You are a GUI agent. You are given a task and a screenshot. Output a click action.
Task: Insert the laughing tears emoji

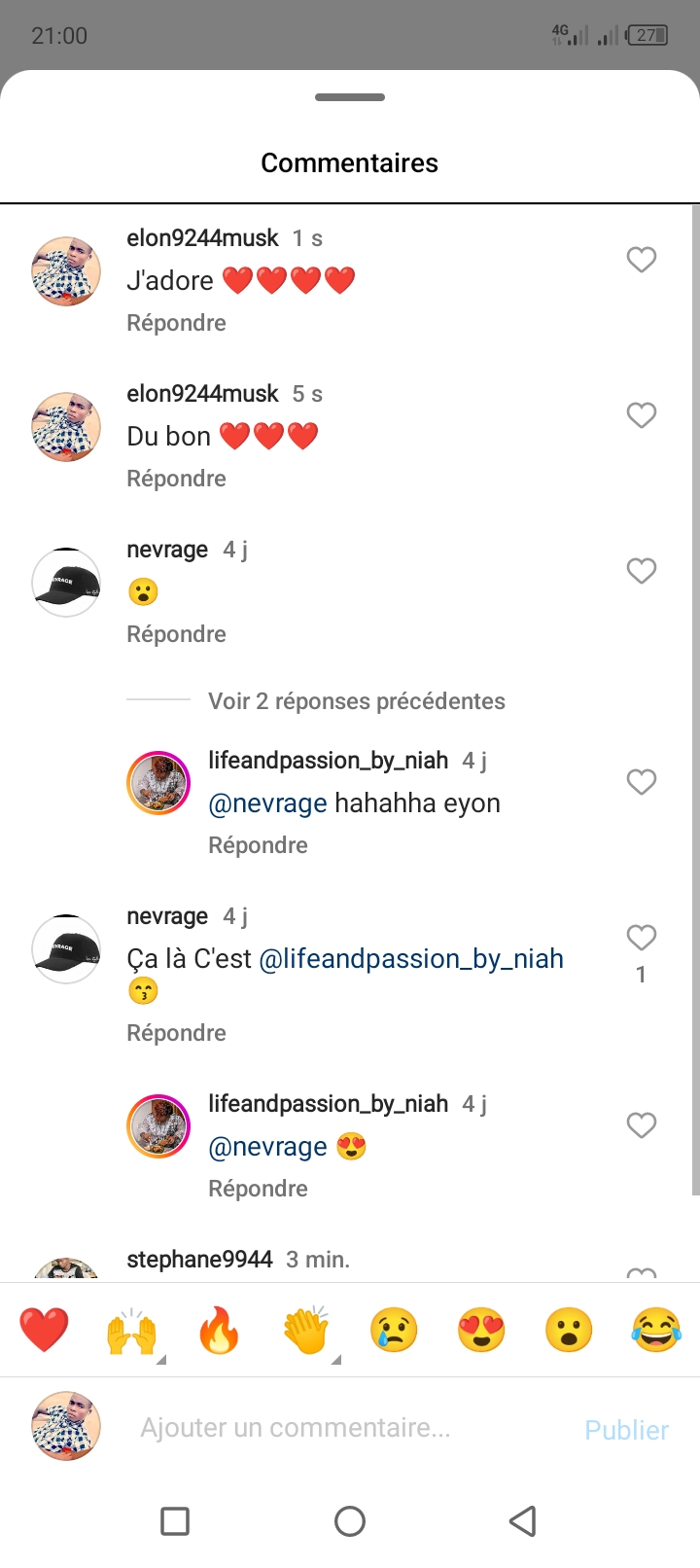coord(656,1330)
